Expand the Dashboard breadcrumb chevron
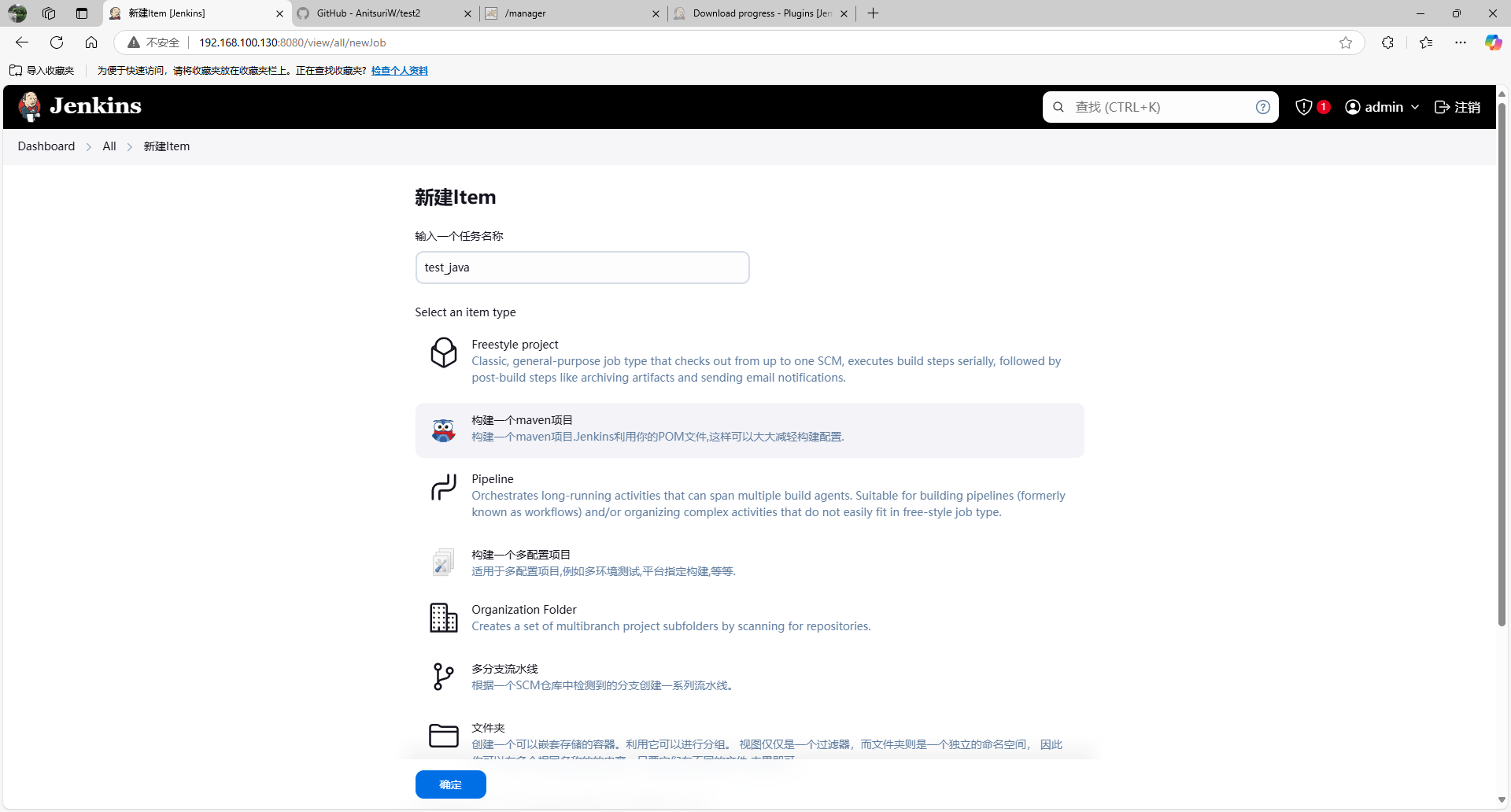The width and height of the screenshot is (1511, 812). tap(89, 147)
